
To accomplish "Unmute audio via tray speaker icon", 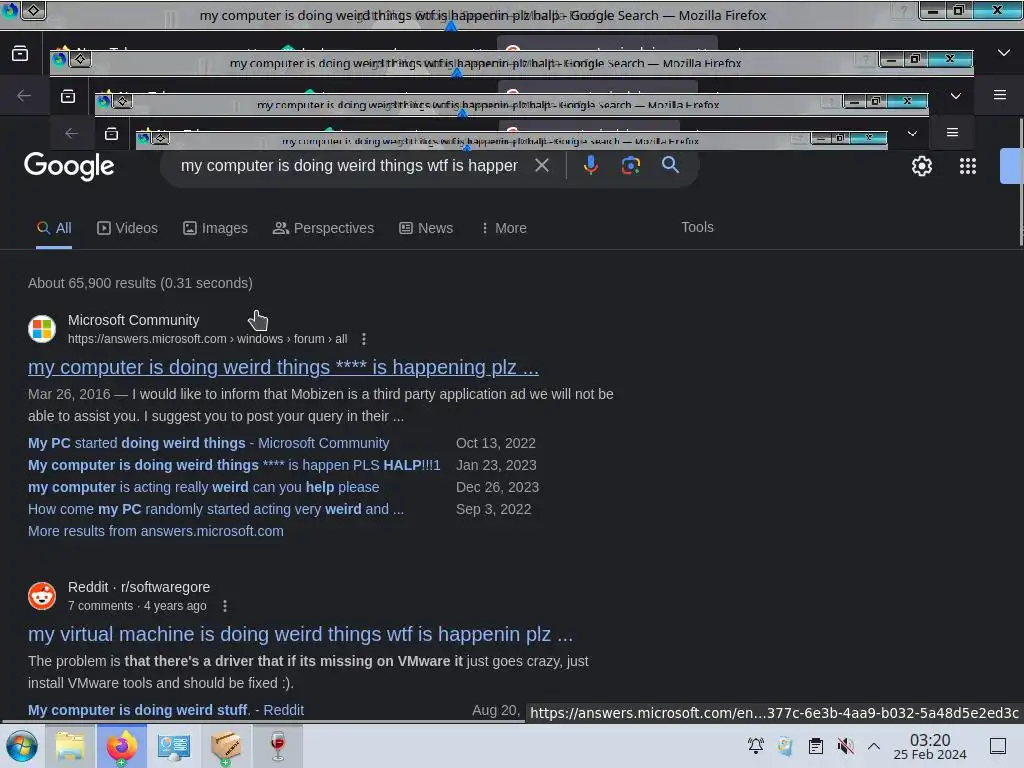I will tap(845, 746).
